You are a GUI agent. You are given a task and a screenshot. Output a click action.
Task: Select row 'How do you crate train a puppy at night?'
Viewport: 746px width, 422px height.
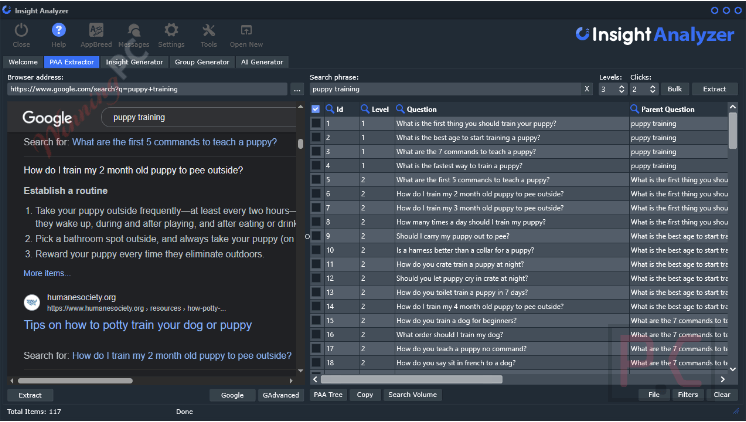pyautogui.click(x=519, y=264)
